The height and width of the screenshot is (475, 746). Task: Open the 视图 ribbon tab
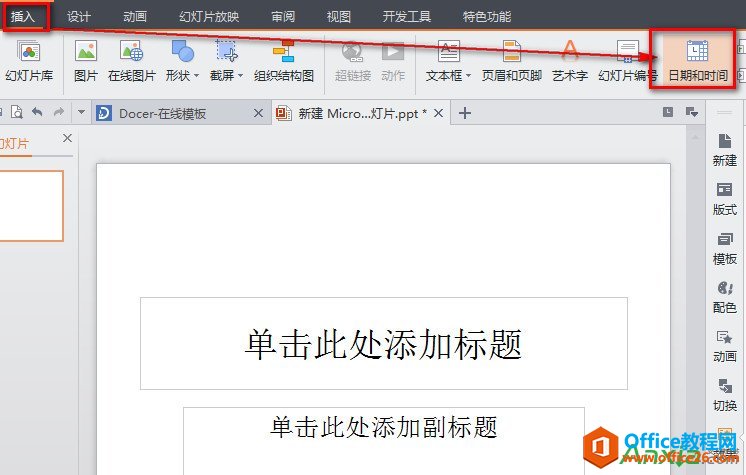click(339, 17)
